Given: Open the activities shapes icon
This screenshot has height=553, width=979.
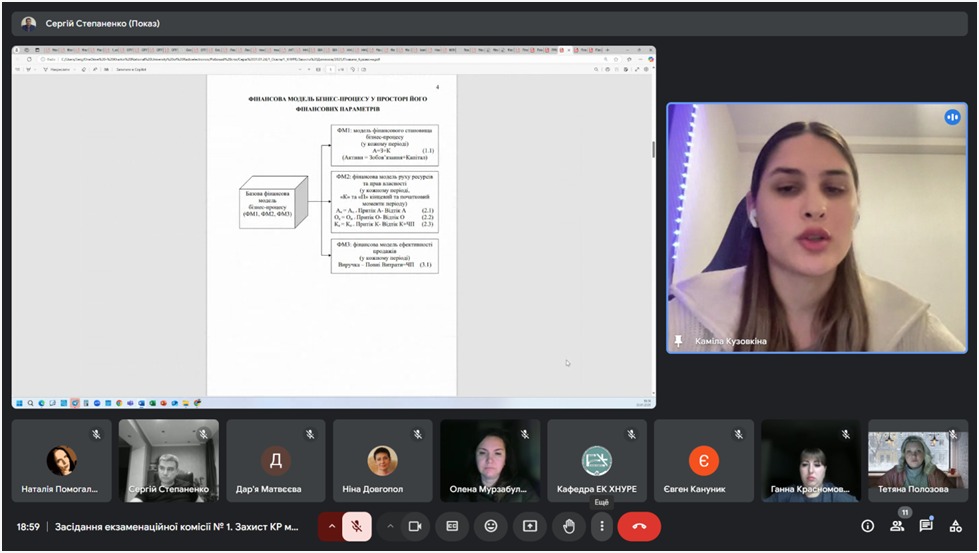Looking at the screenshot, I should (956, 526).
